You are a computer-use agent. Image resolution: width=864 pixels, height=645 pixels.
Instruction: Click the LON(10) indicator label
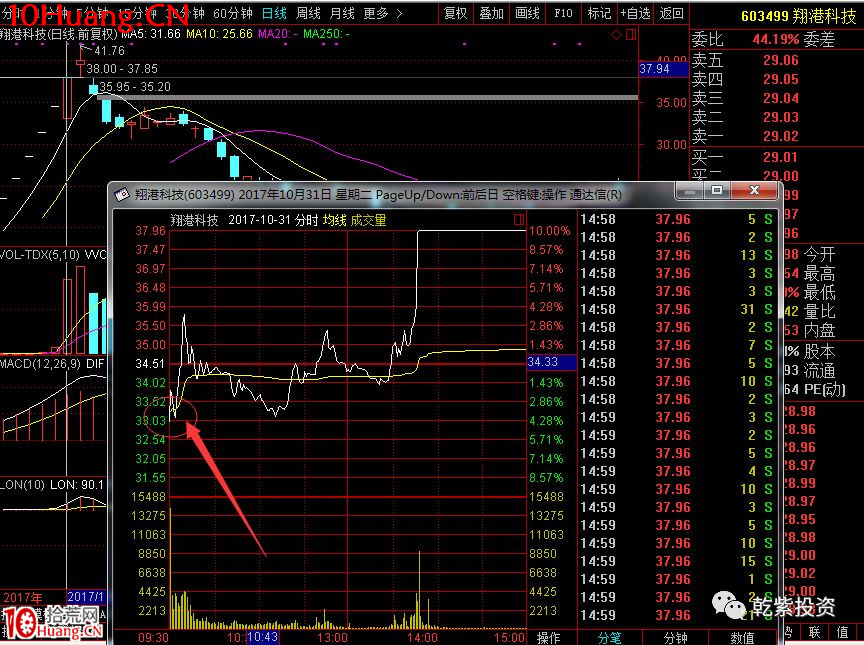coord(22,485)
